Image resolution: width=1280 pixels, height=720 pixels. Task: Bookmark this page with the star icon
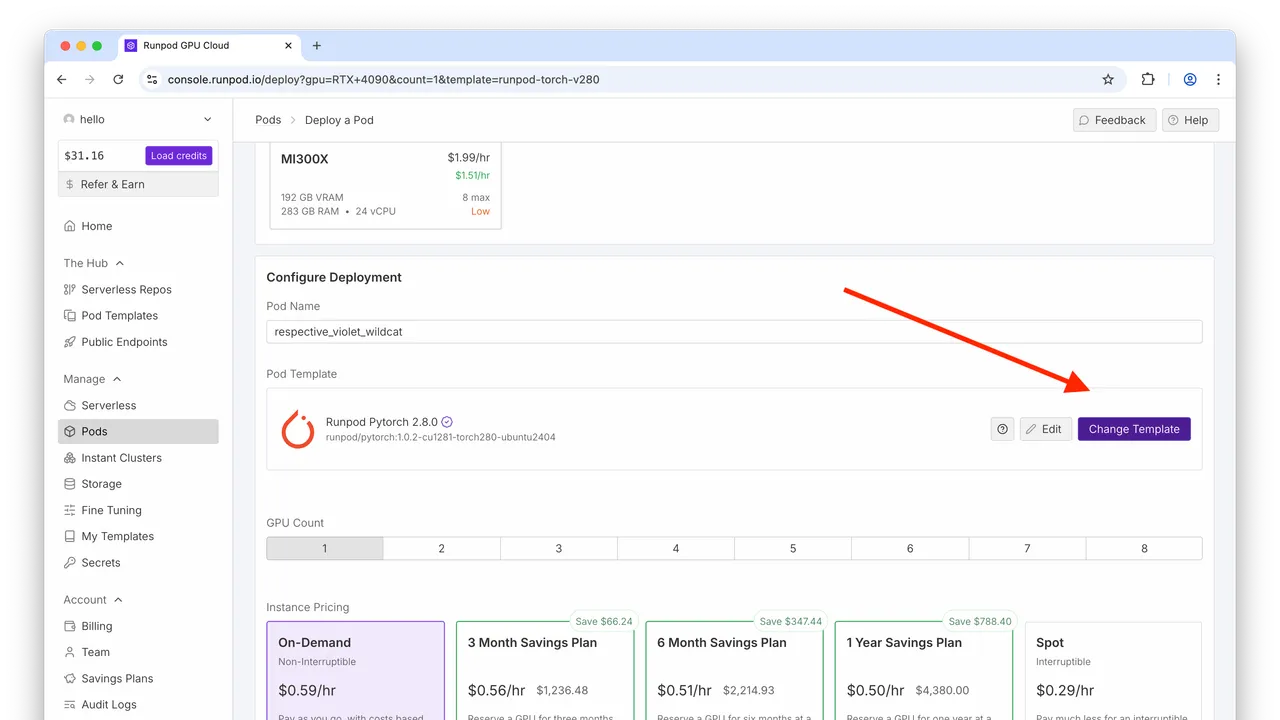click(x=1108, y=79)
